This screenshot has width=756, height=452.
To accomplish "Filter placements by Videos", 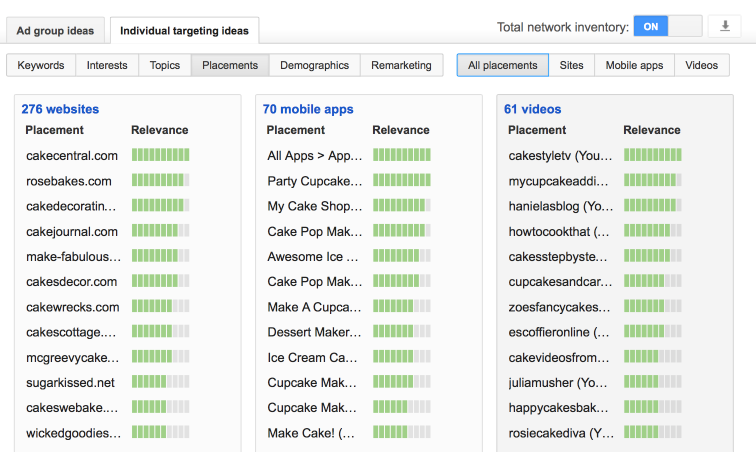I will click(x=701, y=65).
